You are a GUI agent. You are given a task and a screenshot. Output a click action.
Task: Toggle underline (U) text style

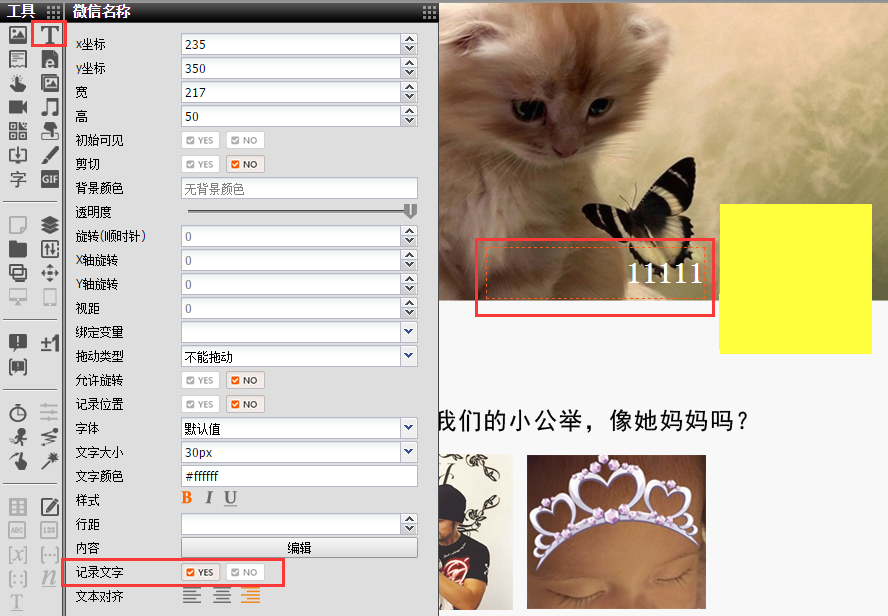pyautogui.click(x=230, y=498)
